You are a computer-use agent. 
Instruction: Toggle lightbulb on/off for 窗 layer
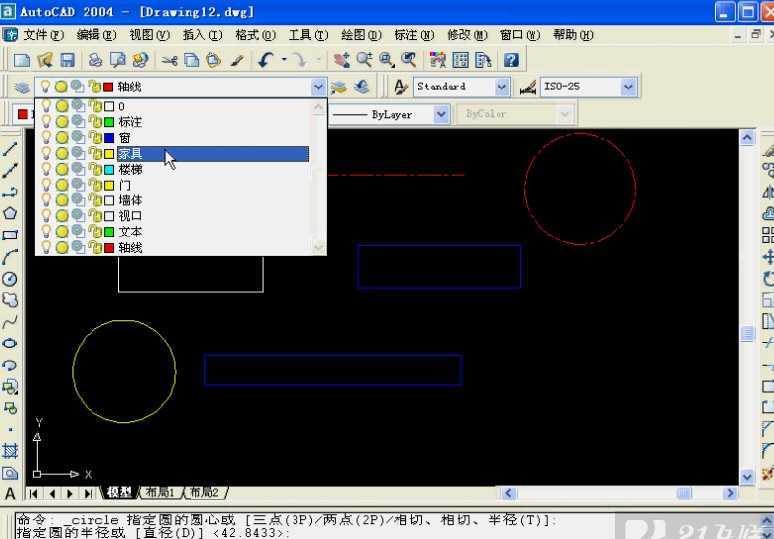46,137
